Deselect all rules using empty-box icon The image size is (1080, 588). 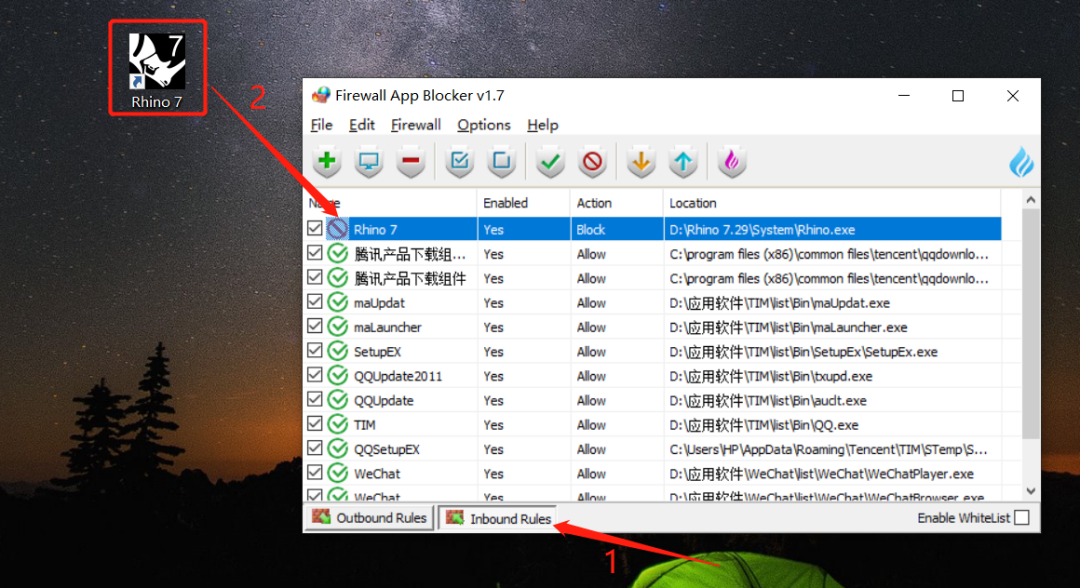pos(500,161)
